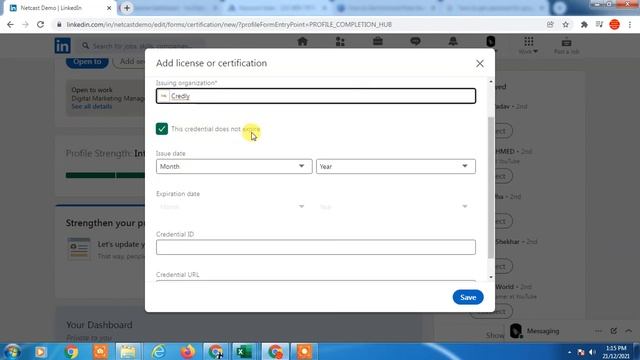The height and width of the screenshot is (360, 640).
Task: Open the reading list icon in Chrome toolbar
Action: [x=599, y=24]
